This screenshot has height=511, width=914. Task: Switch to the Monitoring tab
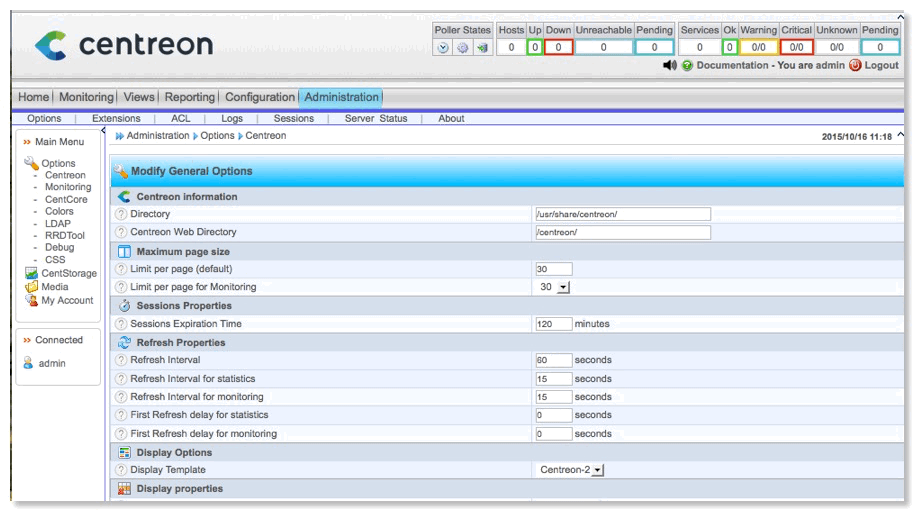coord(86,97)
